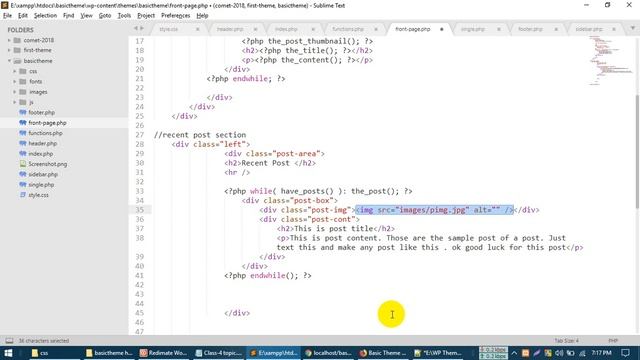Open volume control in system tray
The width and height of the screenshot is (640, 360).
[559, 353]
